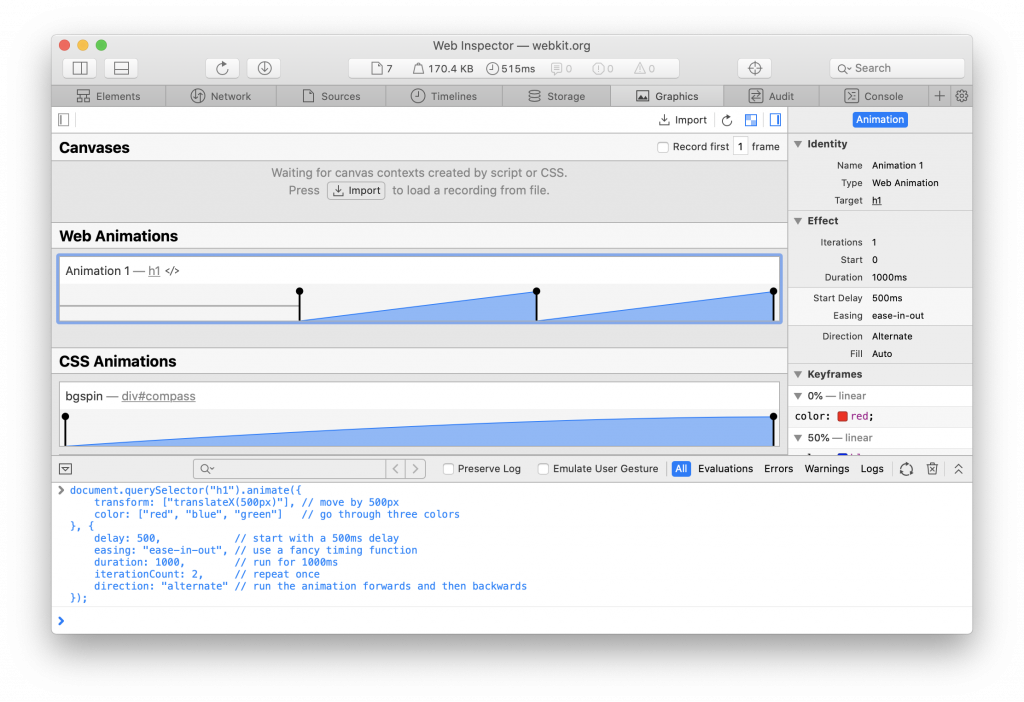Reveal h1 in DOM tree icon

(172, 271)
